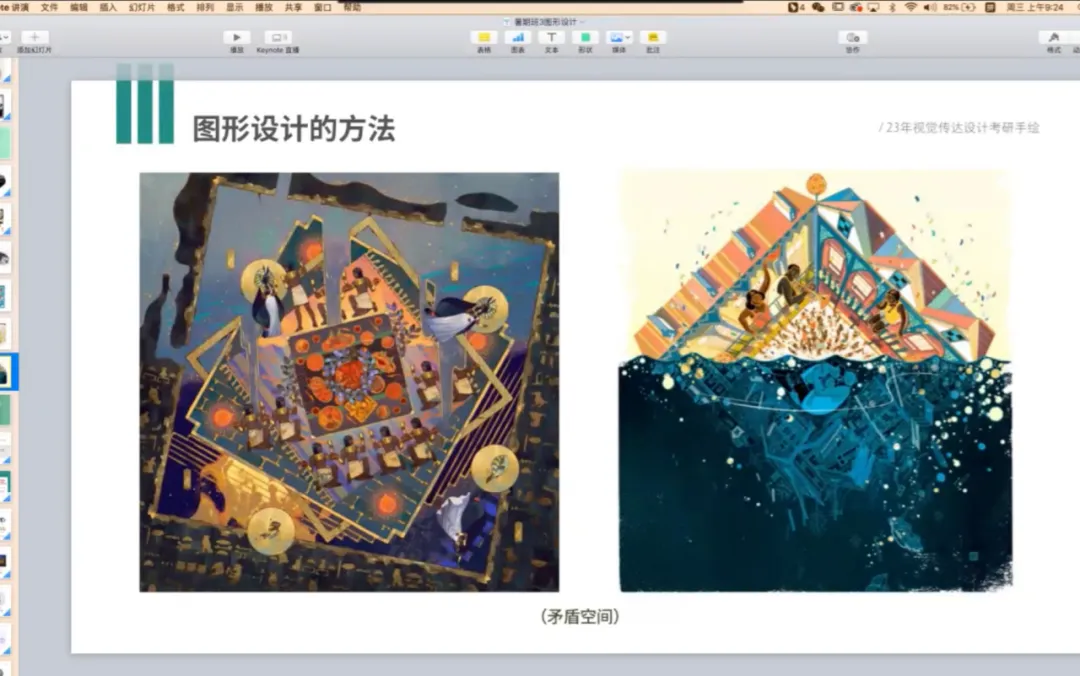Open the 帮助 (Help) menu
This screenshot has width=1080, height=676.
tap(352, 7)
